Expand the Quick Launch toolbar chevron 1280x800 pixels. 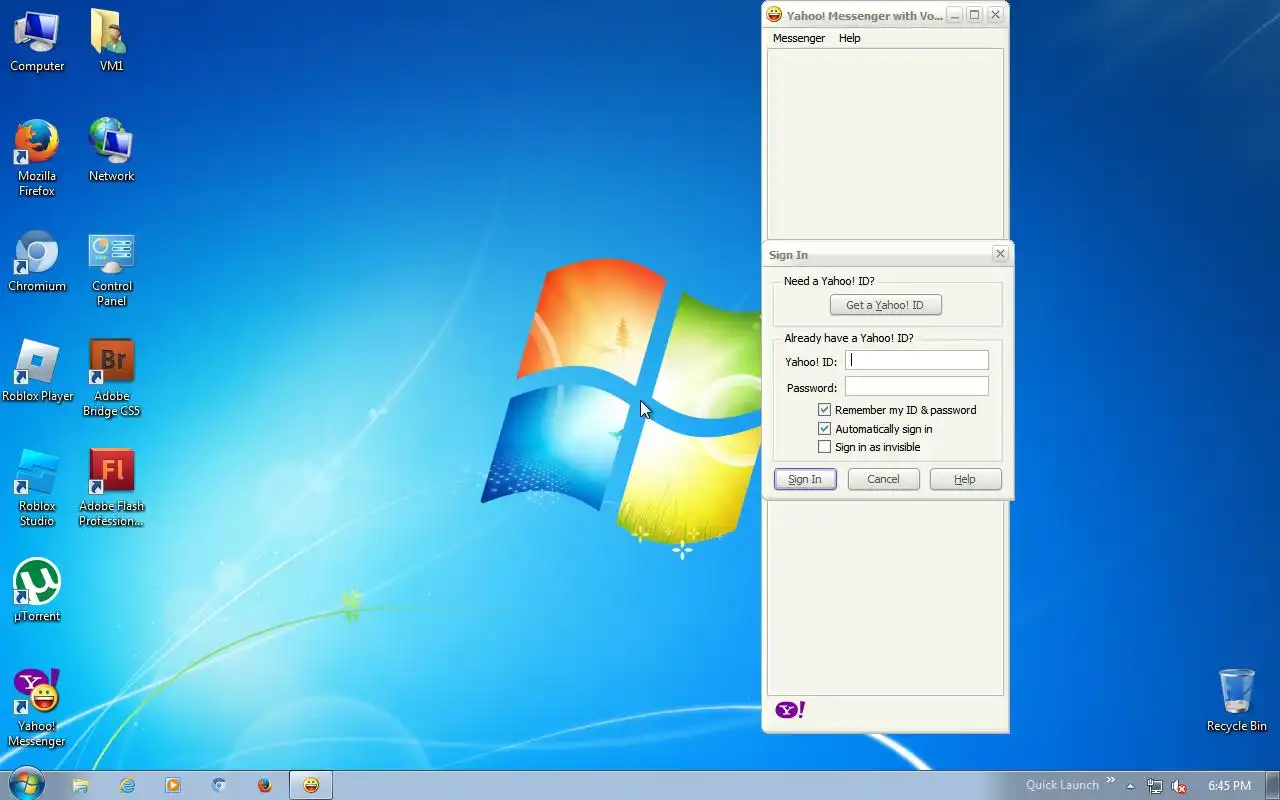click(x=1110, y=781)
